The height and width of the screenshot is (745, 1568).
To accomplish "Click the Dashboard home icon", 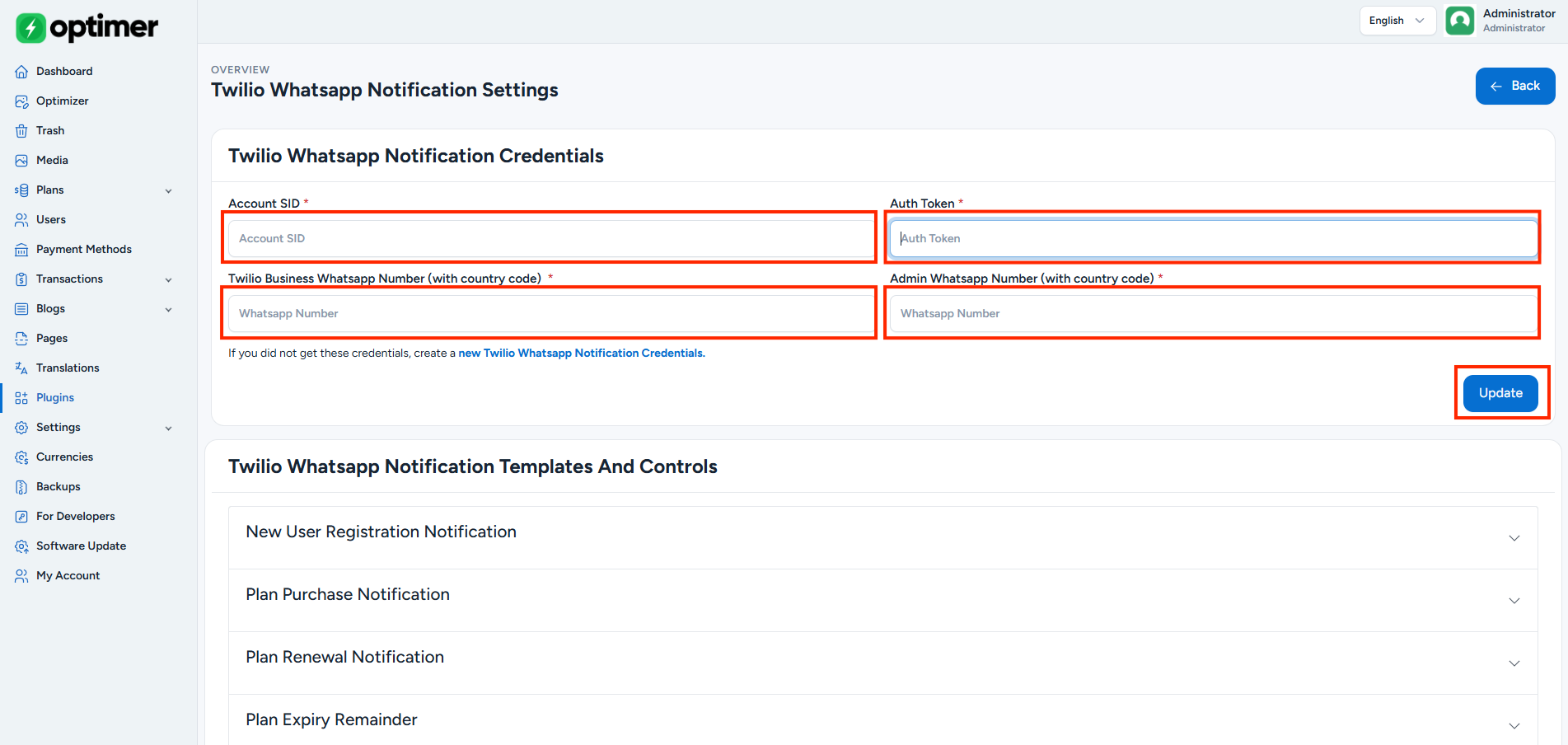I will pos(21,72).
